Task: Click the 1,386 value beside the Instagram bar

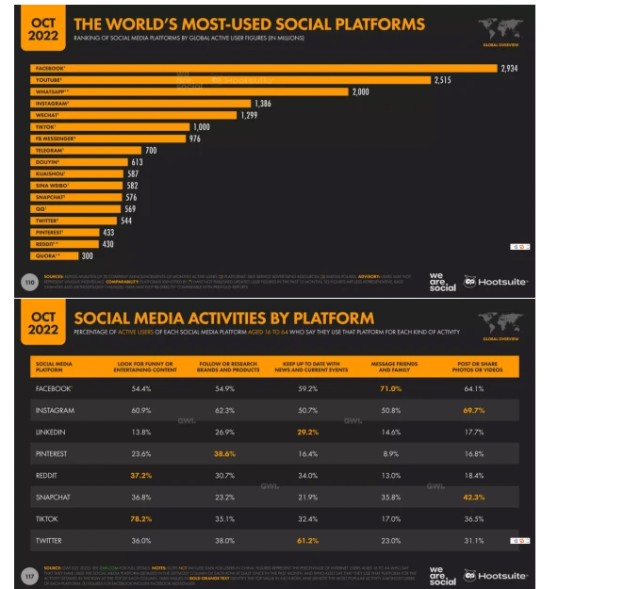Action: tap(263, 104)
